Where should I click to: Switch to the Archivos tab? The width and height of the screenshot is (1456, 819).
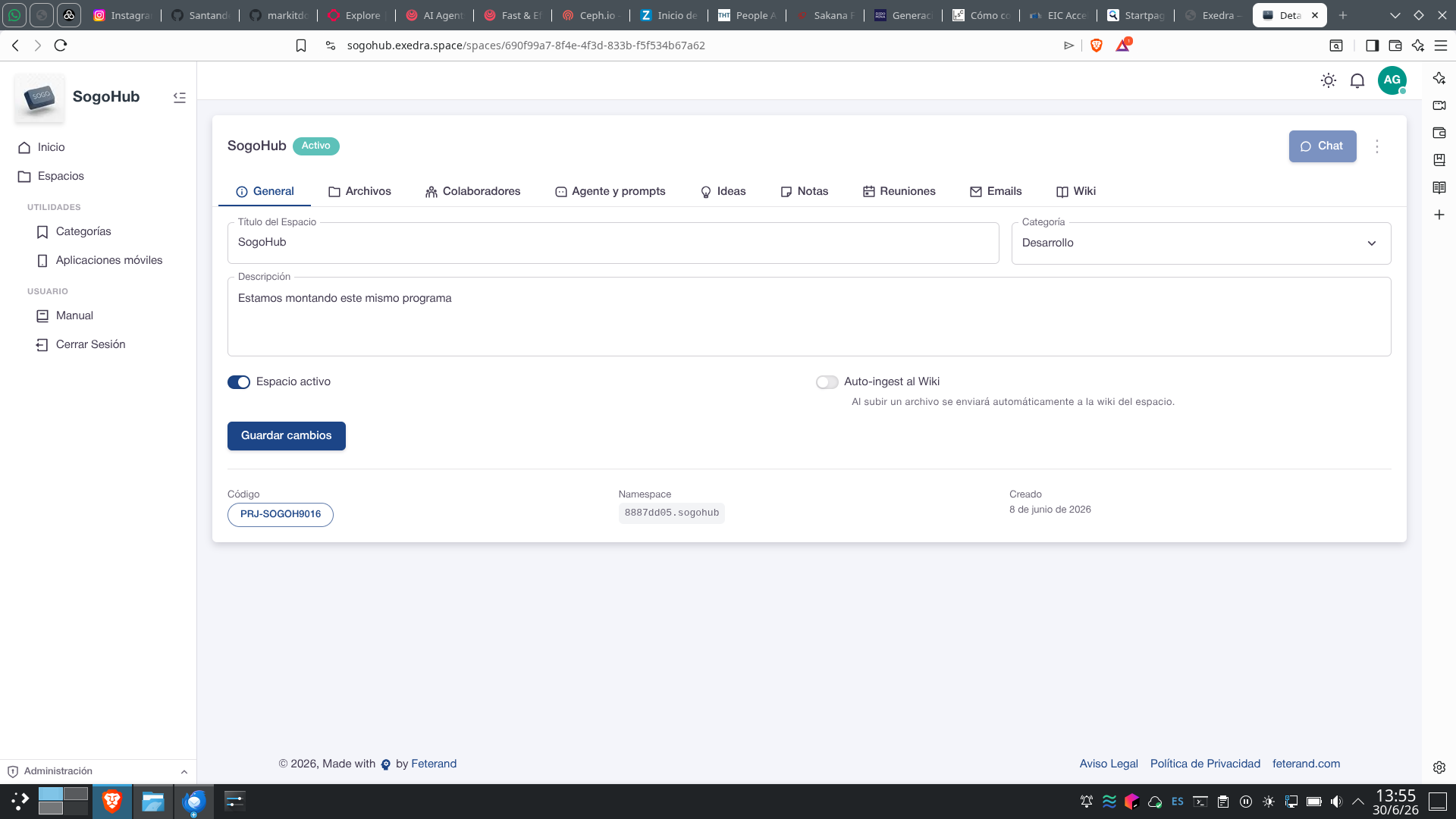[x=359, y=191]
